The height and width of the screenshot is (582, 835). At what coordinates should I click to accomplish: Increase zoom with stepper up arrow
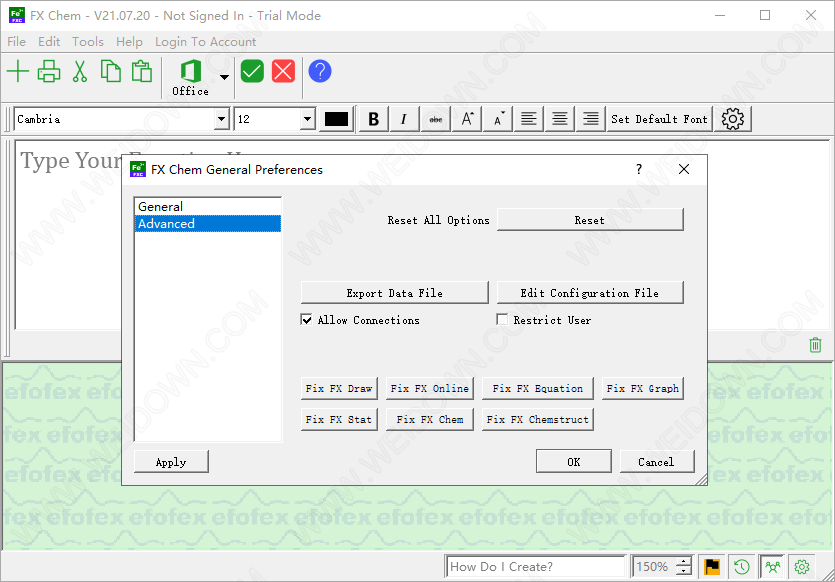[684, 561]
